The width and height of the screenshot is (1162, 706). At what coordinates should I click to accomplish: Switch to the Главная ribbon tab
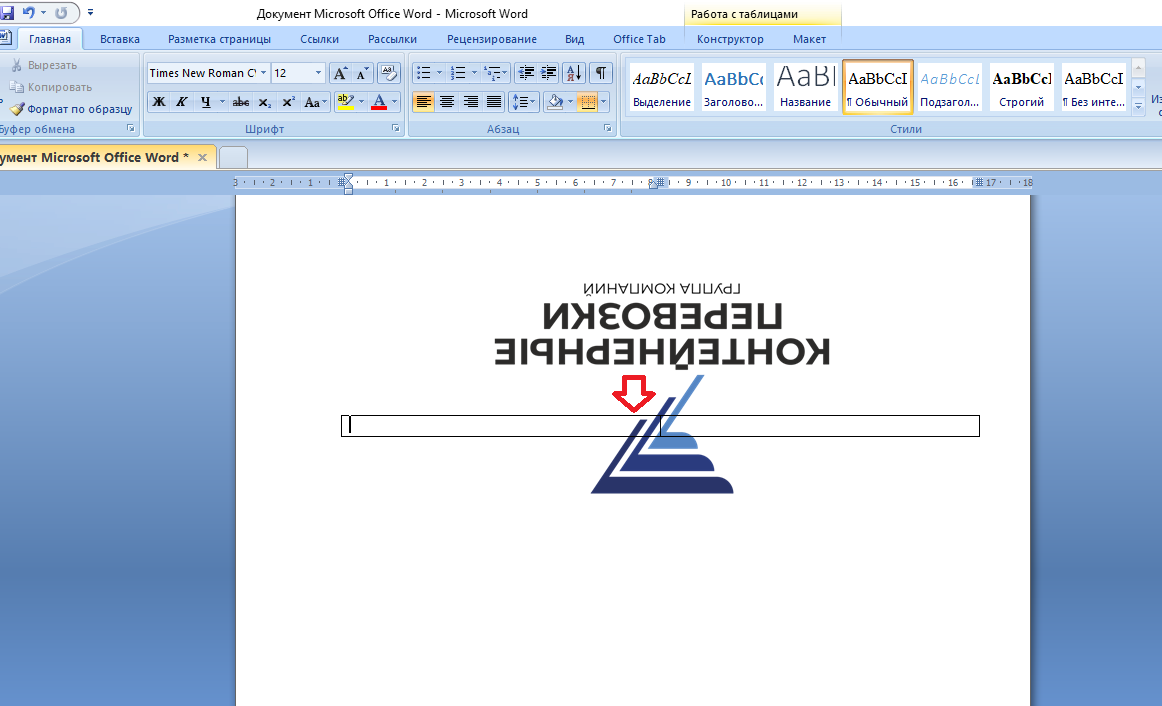tap(50, 39)
